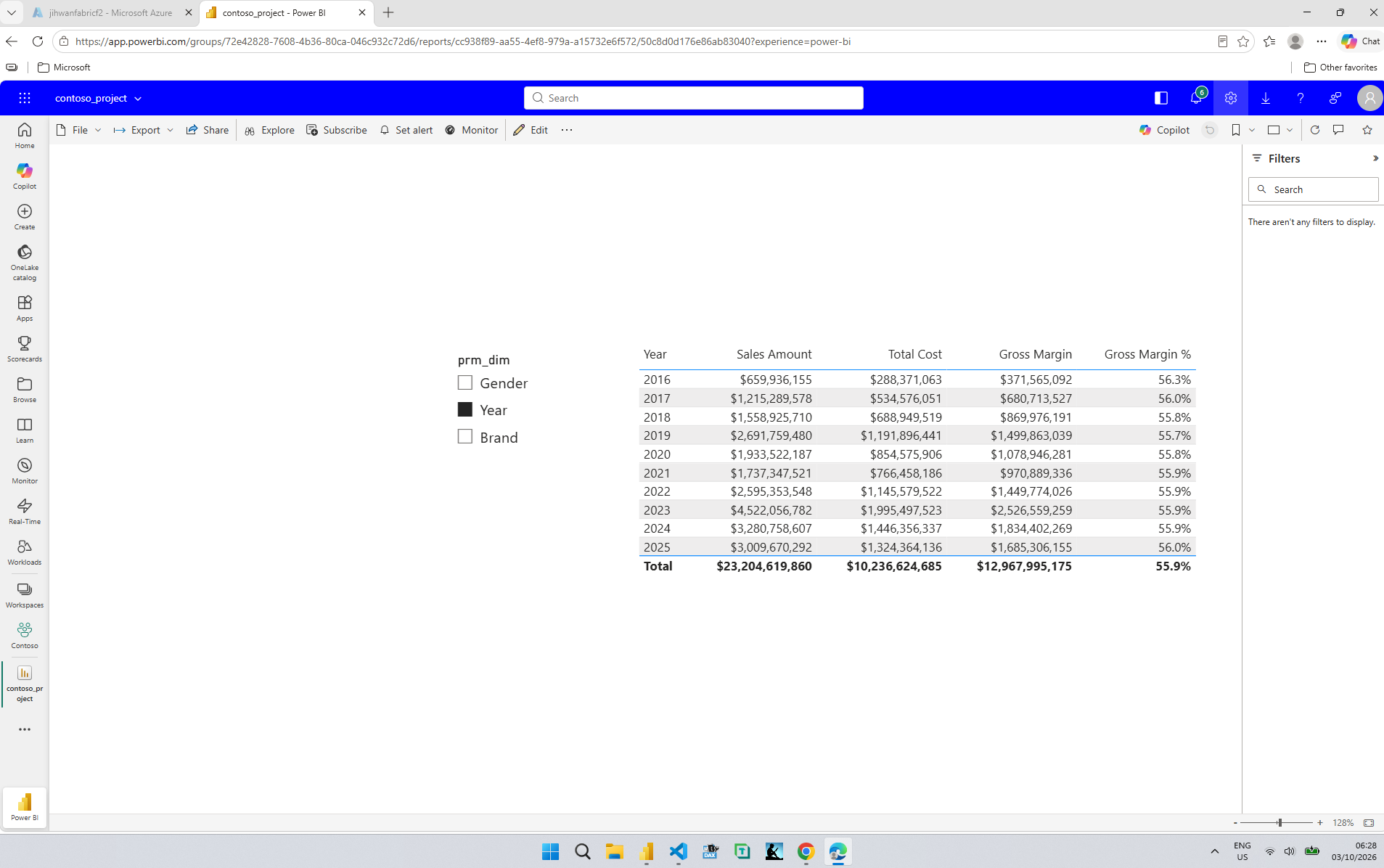Click the header Search box

point(693,98)
